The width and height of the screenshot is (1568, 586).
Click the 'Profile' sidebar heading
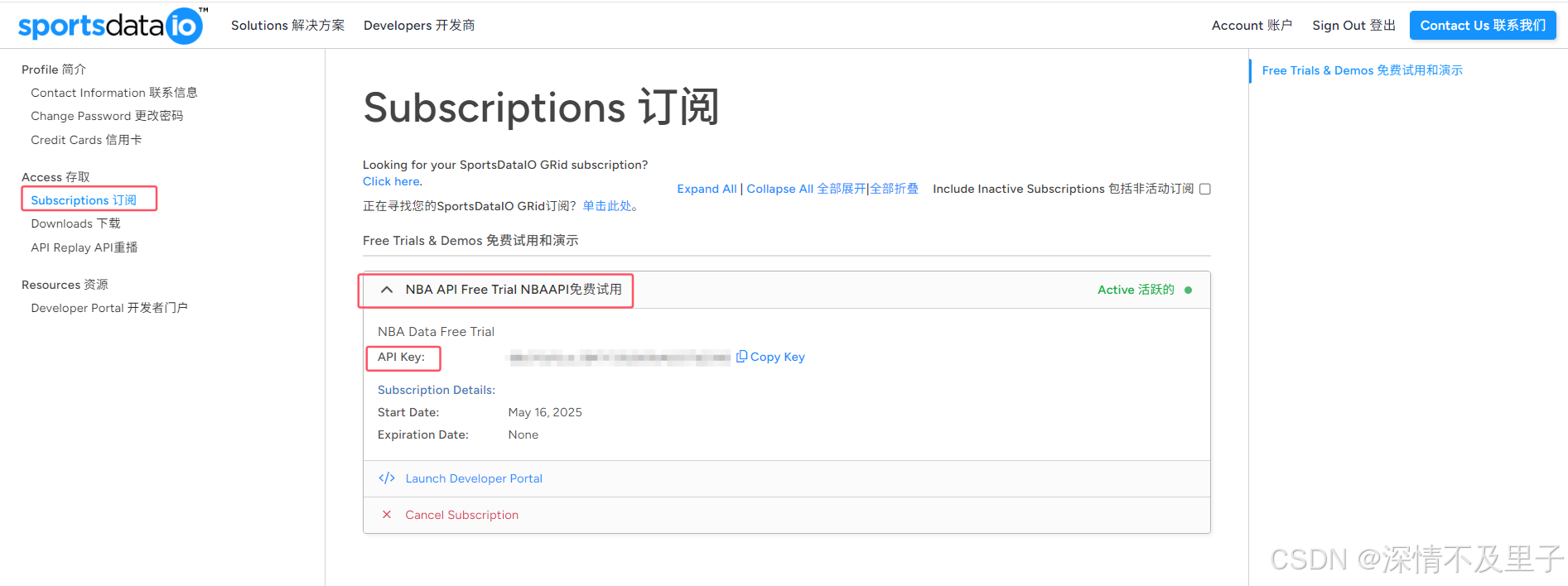pos(54,70)
